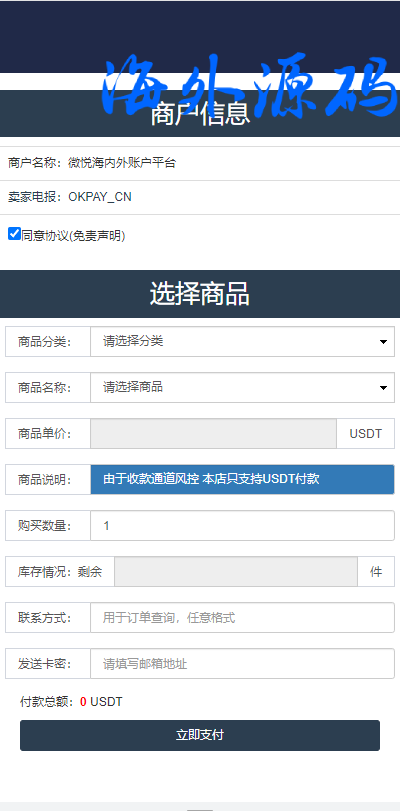Select the 商品单价 price field

tap(214, 433)
